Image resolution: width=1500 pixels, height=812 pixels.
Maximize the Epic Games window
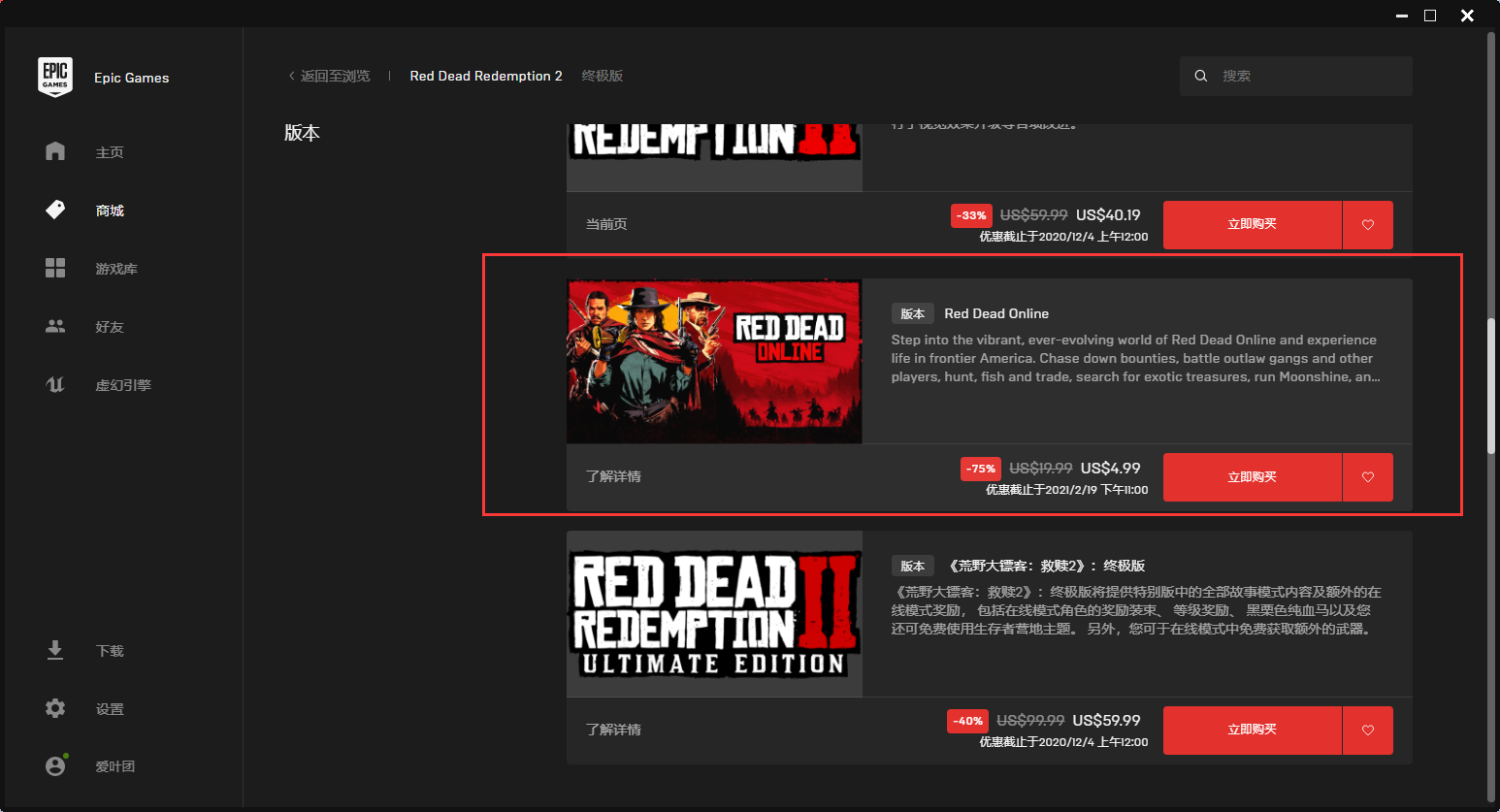(x=1429, y=16)
